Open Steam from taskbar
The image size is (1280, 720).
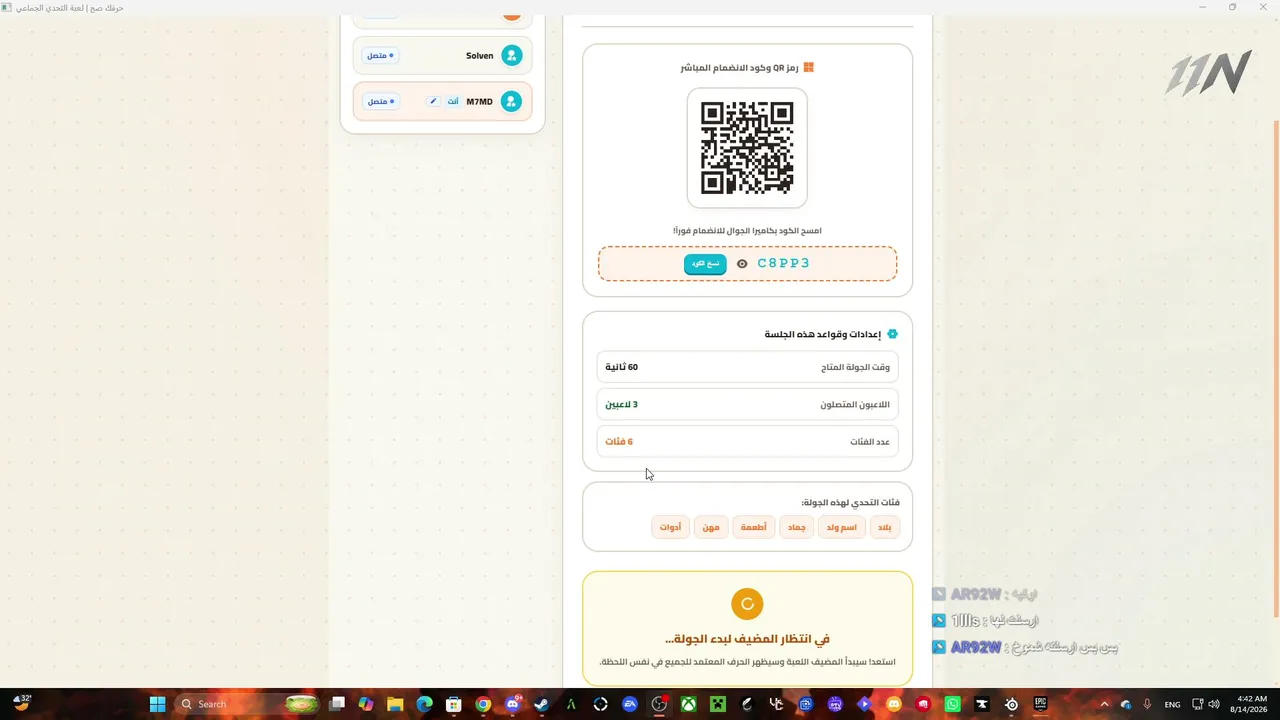(x=541, y=704)
